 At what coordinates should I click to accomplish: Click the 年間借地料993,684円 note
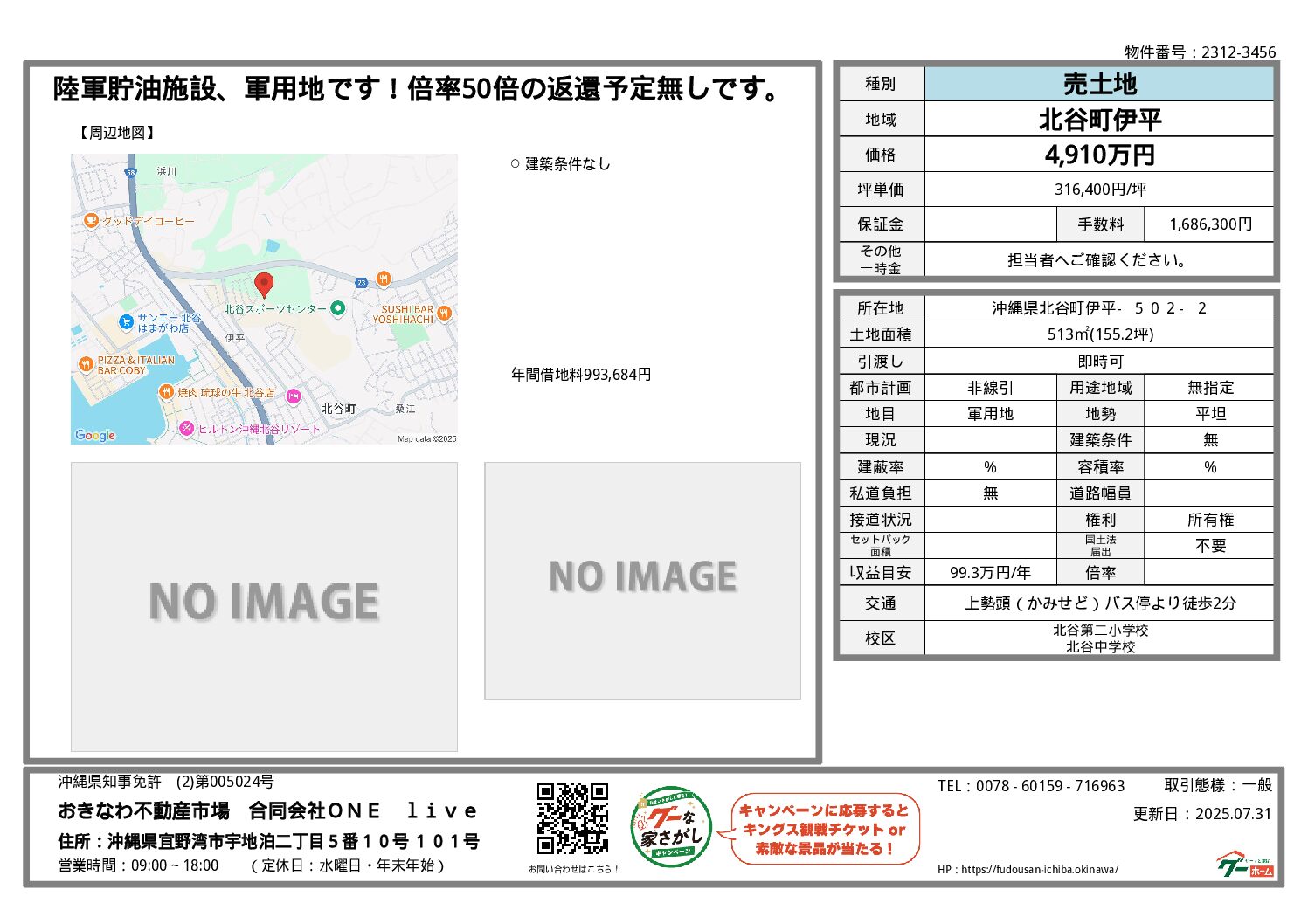tap(581, 375)
